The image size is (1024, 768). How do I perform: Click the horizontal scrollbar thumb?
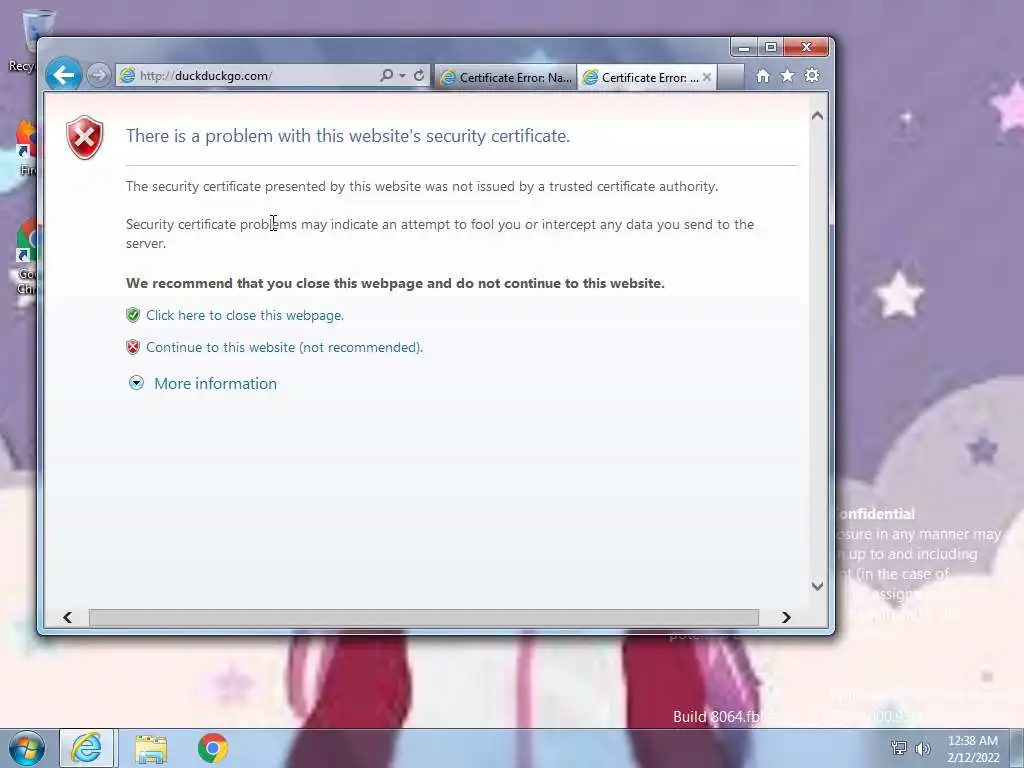tap(424, 617)
